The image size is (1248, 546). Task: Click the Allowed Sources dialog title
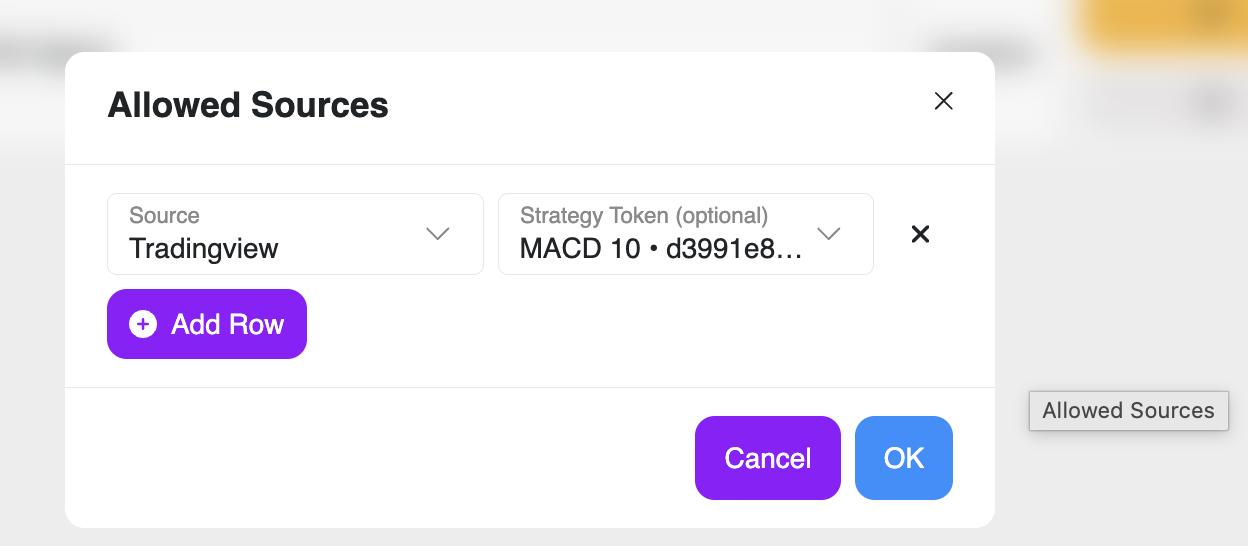tap(248, 105)
